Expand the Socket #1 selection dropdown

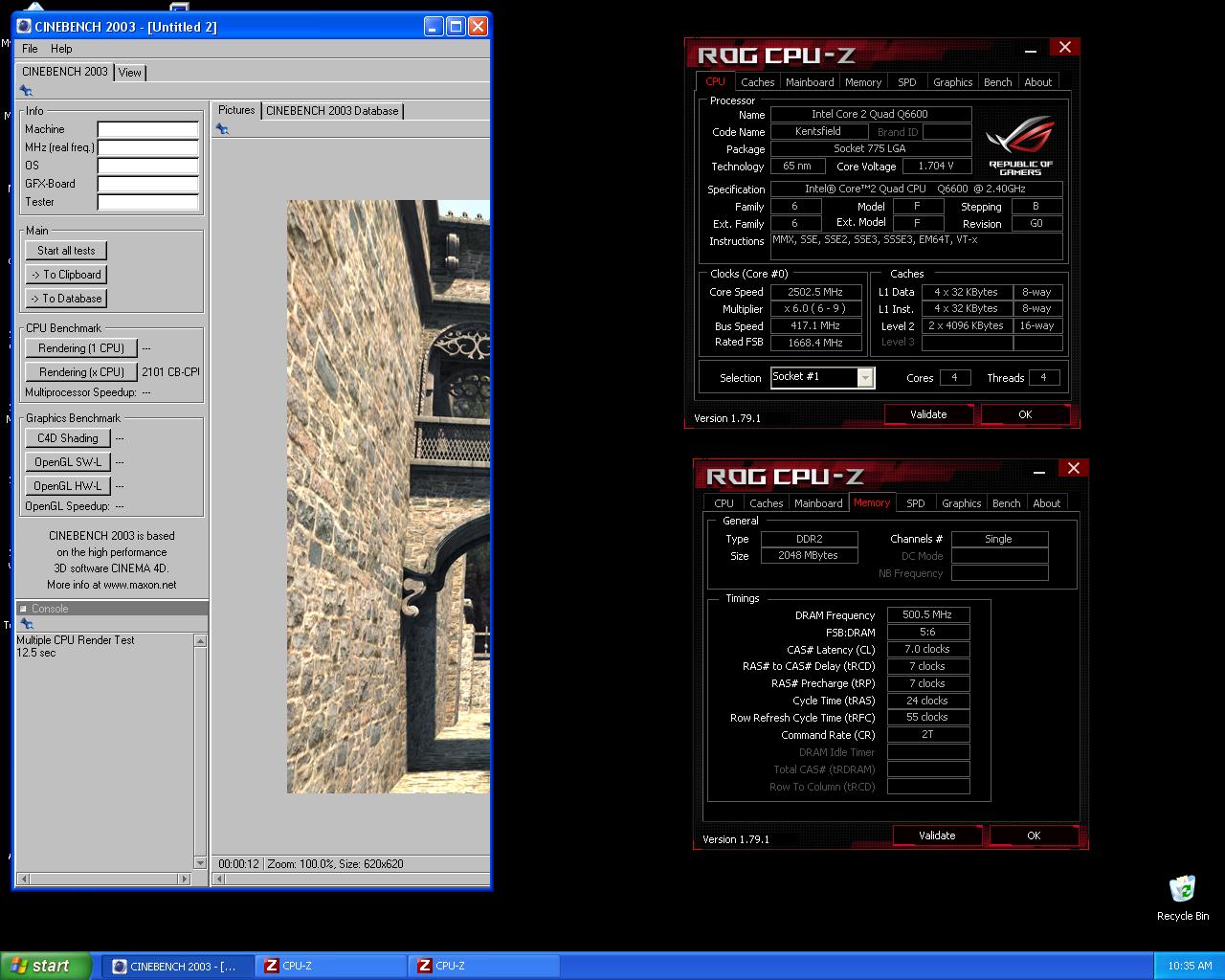pos(865,378)
